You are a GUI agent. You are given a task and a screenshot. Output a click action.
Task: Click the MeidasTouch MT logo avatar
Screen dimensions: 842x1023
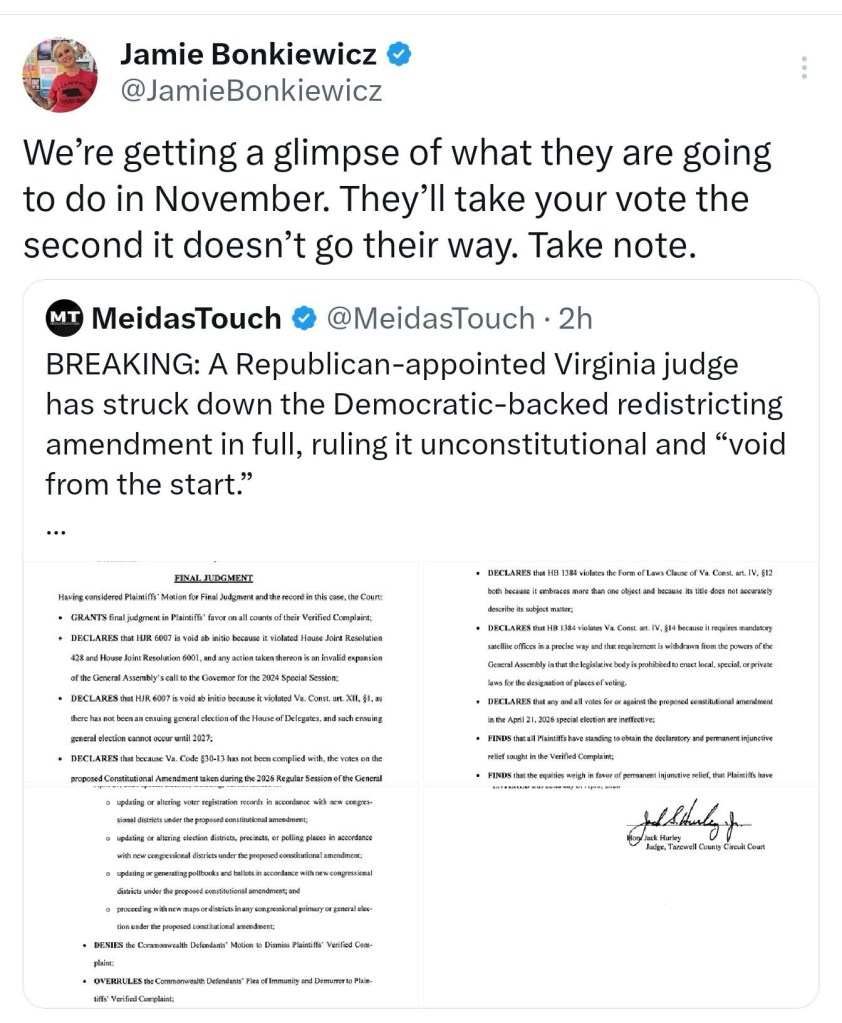tap(64, 318)
